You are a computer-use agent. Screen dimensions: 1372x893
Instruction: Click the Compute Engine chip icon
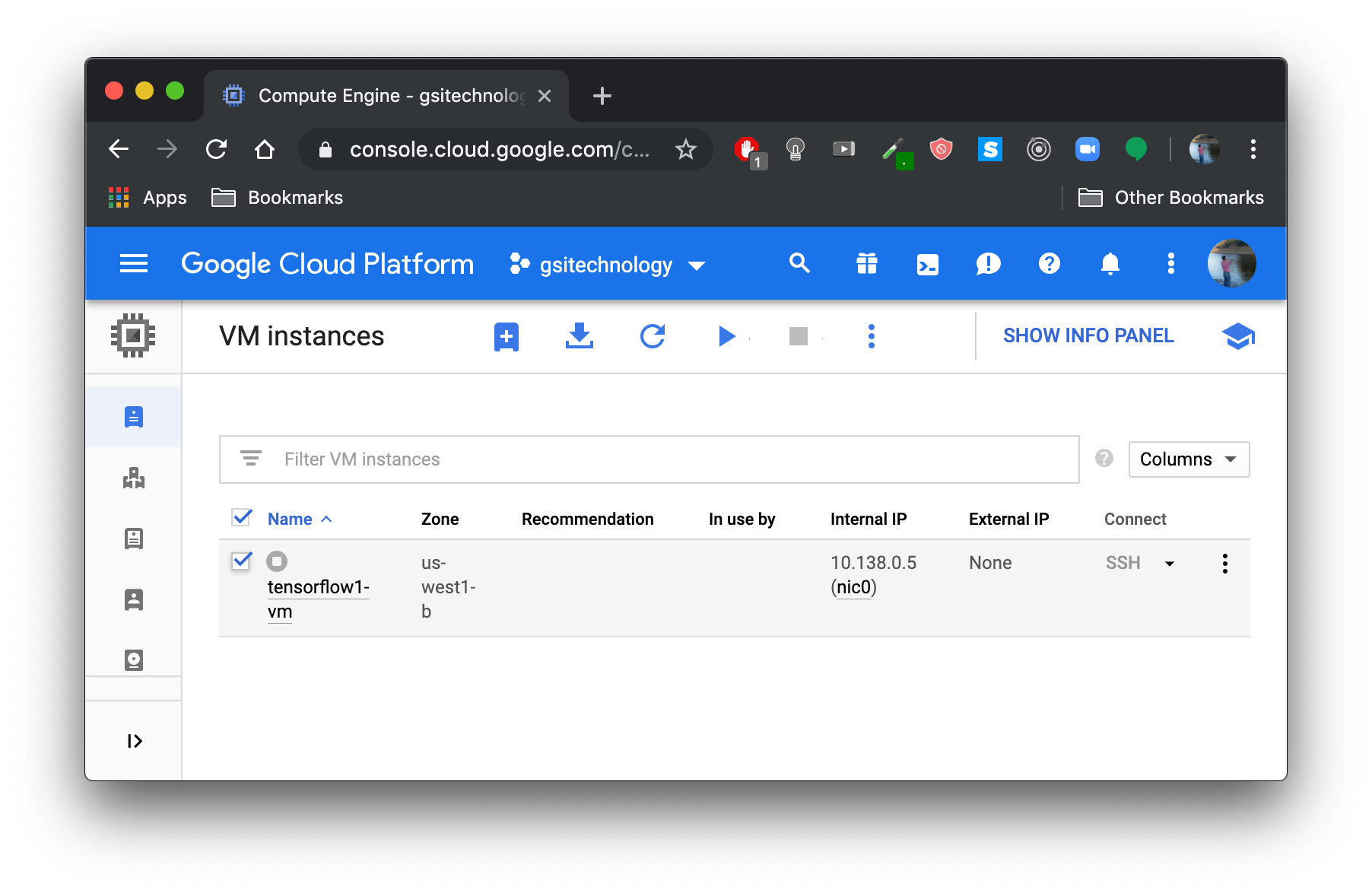133,335
